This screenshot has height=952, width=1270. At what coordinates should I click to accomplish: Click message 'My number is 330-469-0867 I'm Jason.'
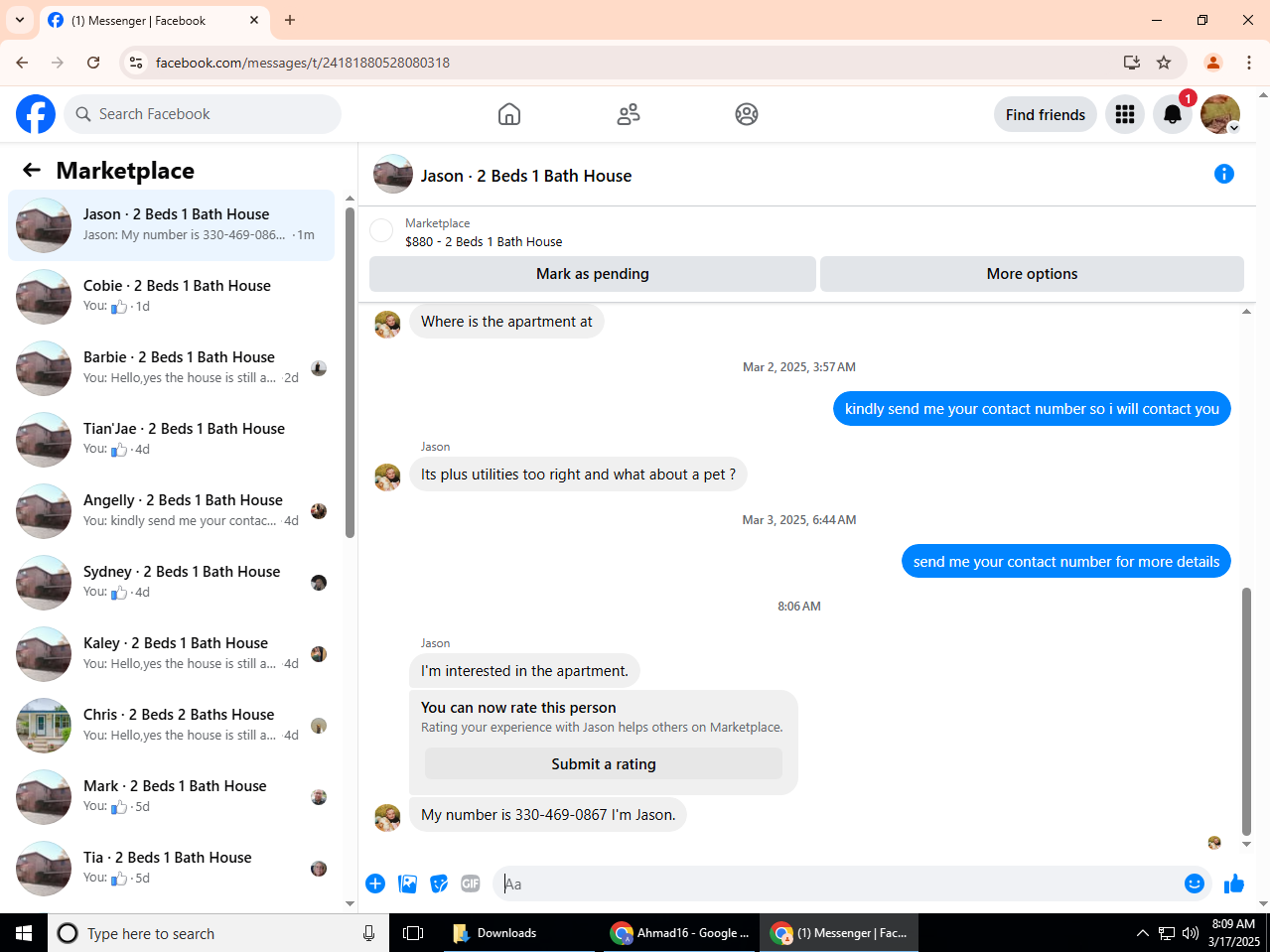548,815
